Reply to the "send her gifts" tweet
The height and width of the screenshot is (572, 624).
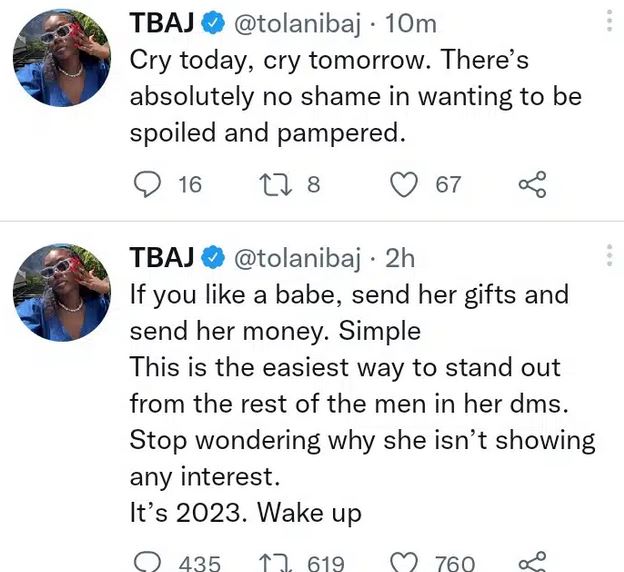(x=147, y=562)
